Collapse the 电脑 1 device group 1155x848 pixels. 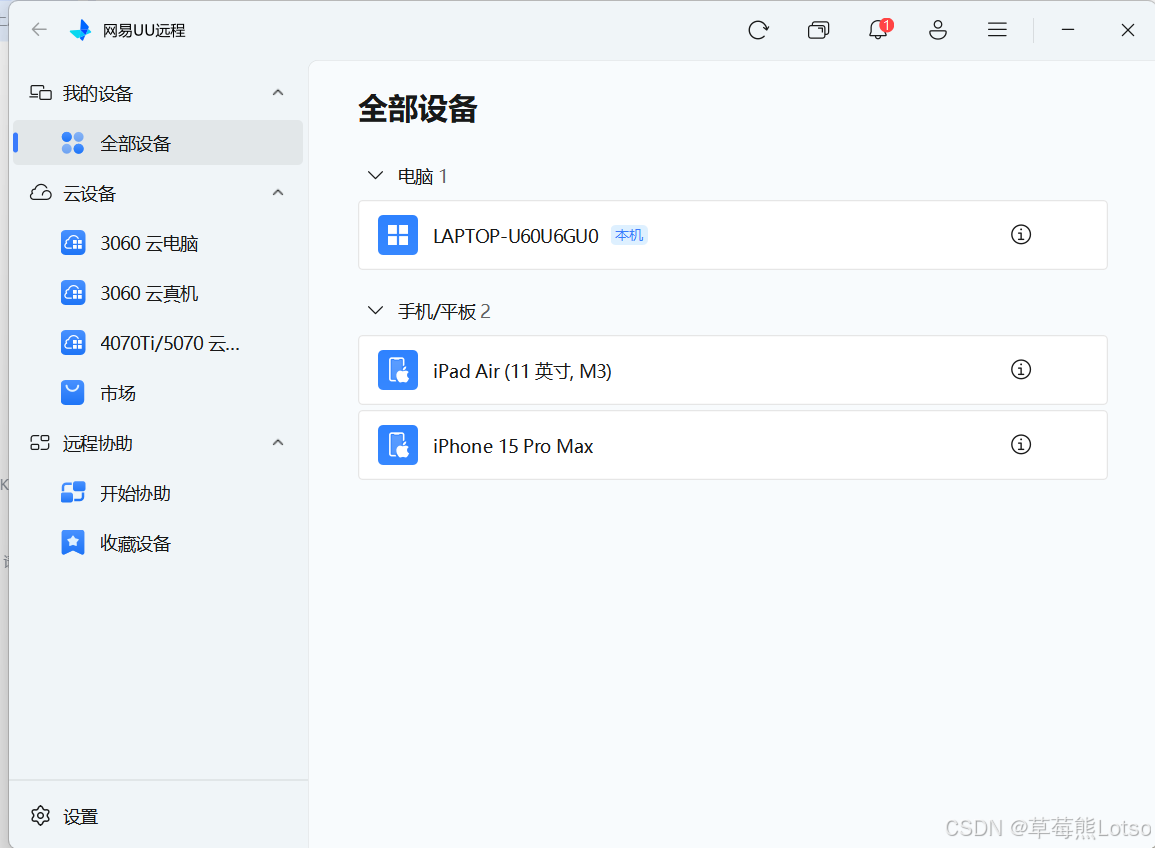tap(376, 175)
